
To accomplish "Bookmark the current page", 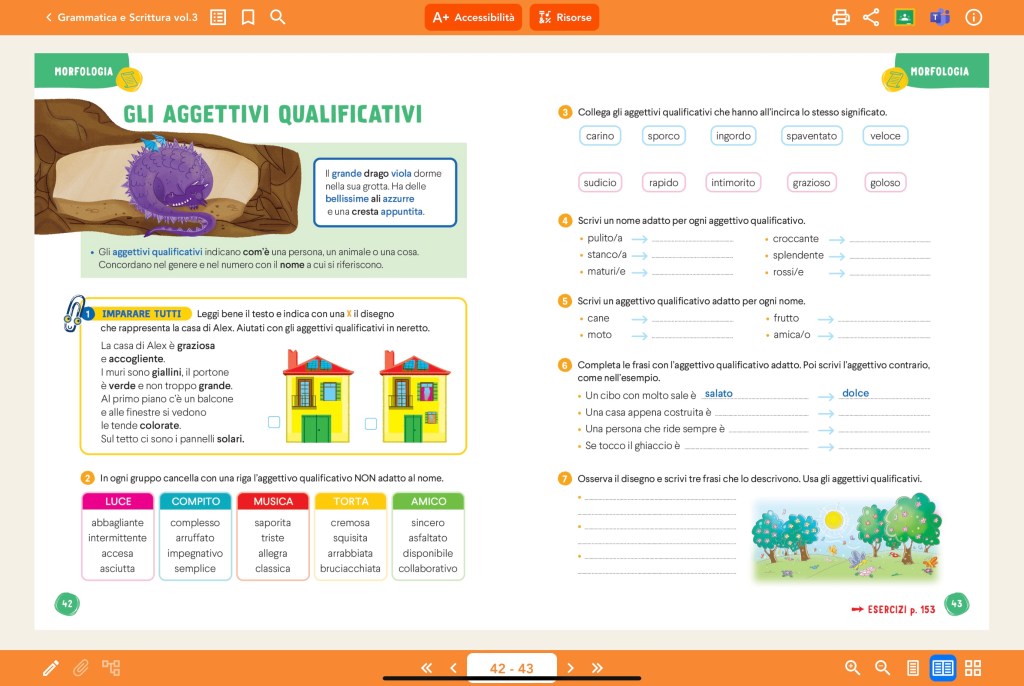I will [x=248, y=17].
